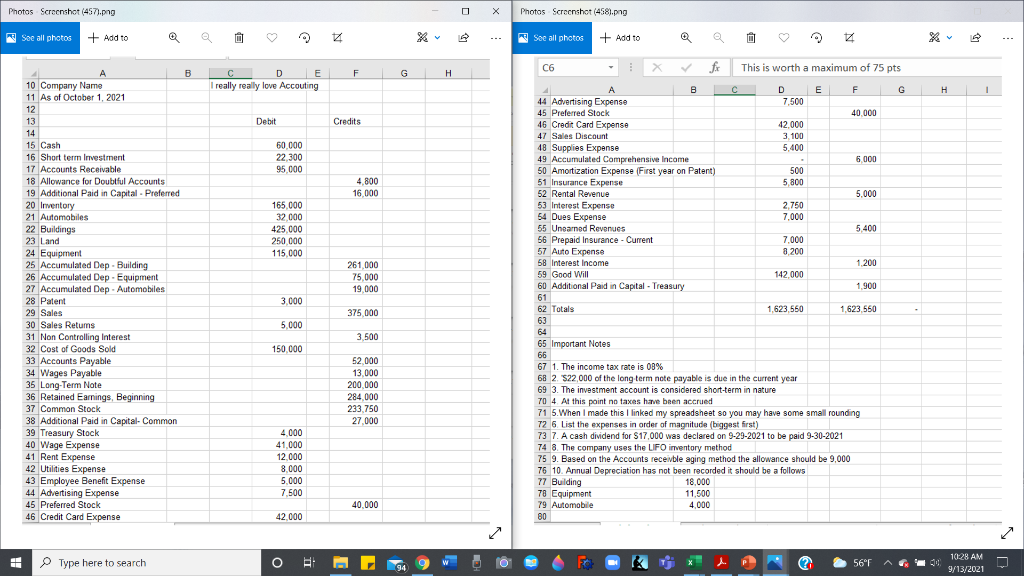Click See all photos in Screenshot (457) window
Image resolution: width=1024 pixels, height=576 pixels.
click(x=40, y=38)
